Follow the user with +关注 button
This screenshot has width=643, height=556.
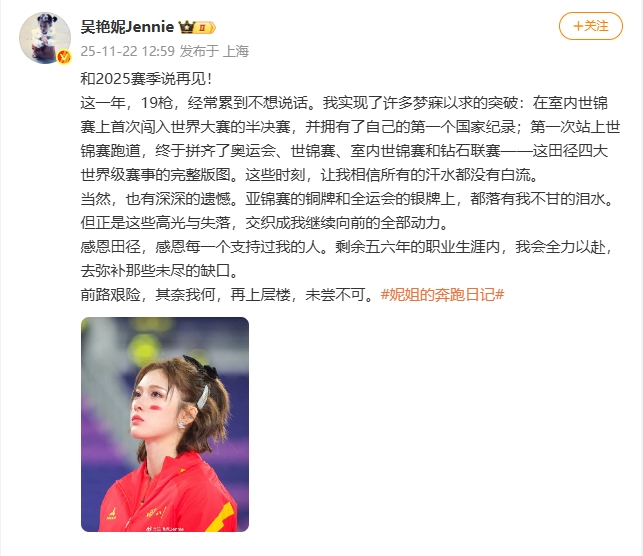tap(591, 26)
